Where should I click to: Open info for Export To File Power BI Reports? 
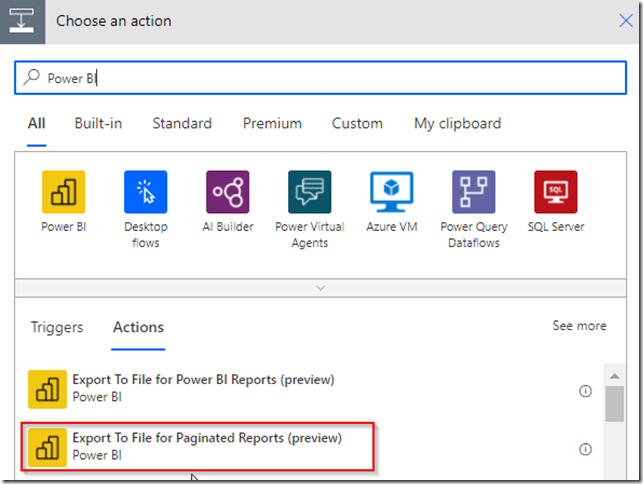coord(585,391)
